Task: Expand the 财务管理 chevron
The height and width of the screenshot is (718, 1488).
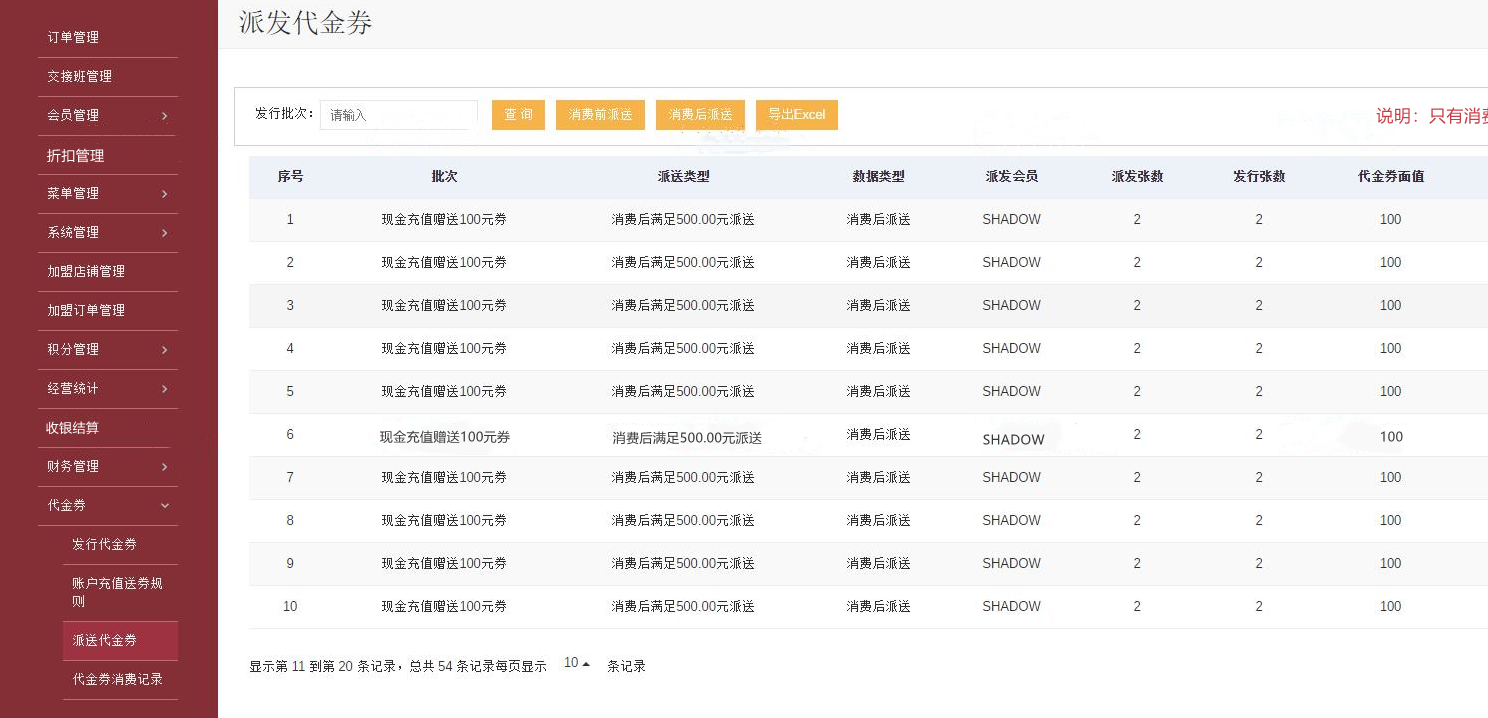Action: [x=164, y=467]
